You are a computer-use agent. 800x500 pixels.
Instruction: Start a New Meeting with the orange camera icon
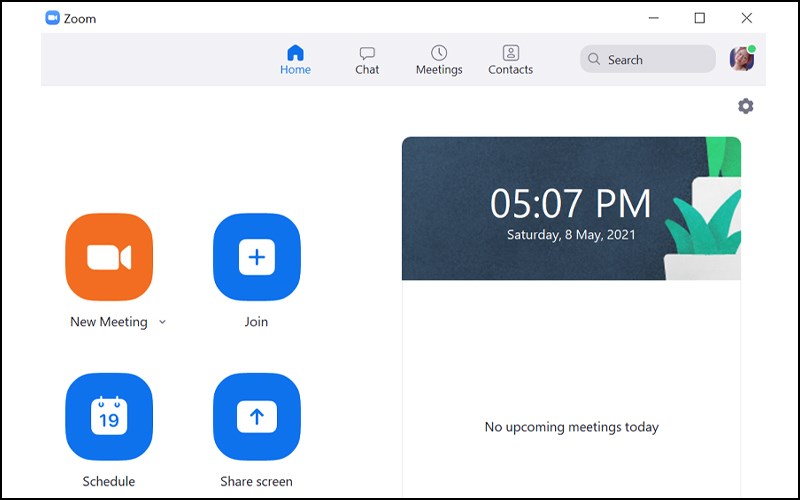[109, 258]
